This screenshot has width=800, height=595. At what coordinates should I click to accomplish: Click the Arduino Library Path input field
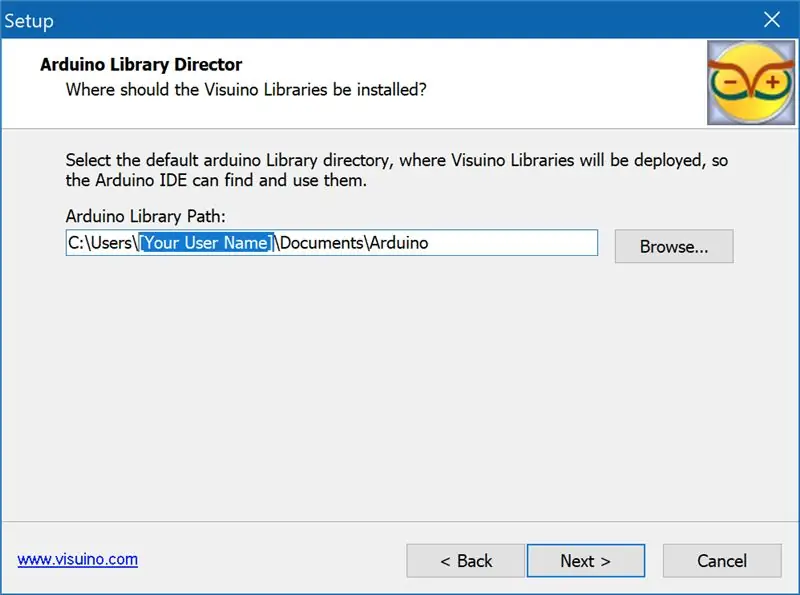pyautogui.click(x=332, y=243)
